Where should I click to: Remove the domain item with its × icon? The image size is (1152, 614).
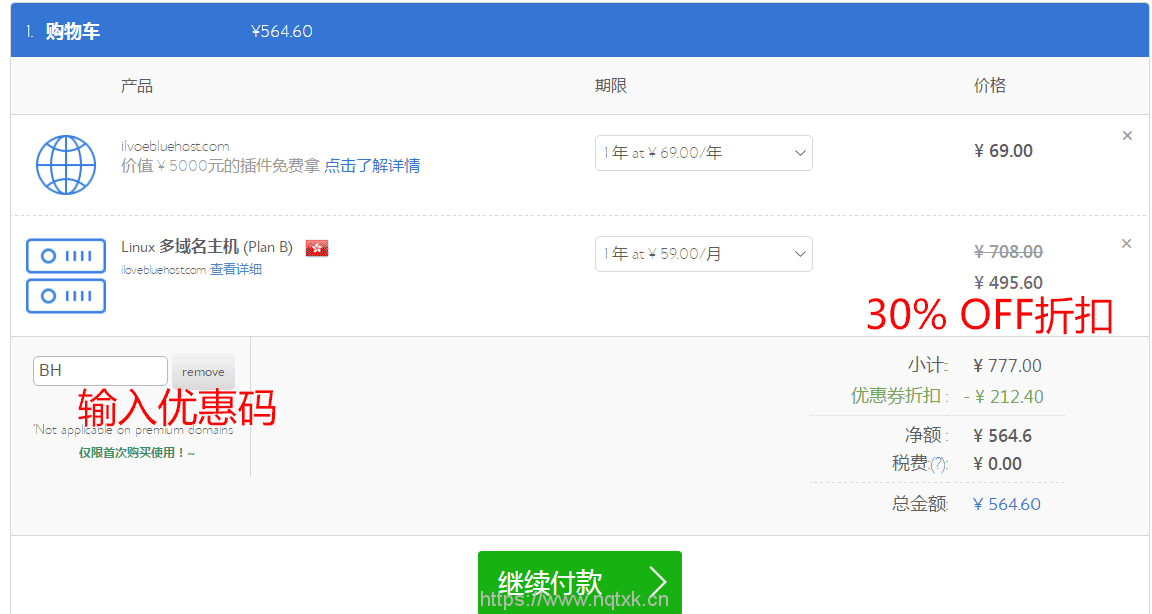click(1127, 136)
